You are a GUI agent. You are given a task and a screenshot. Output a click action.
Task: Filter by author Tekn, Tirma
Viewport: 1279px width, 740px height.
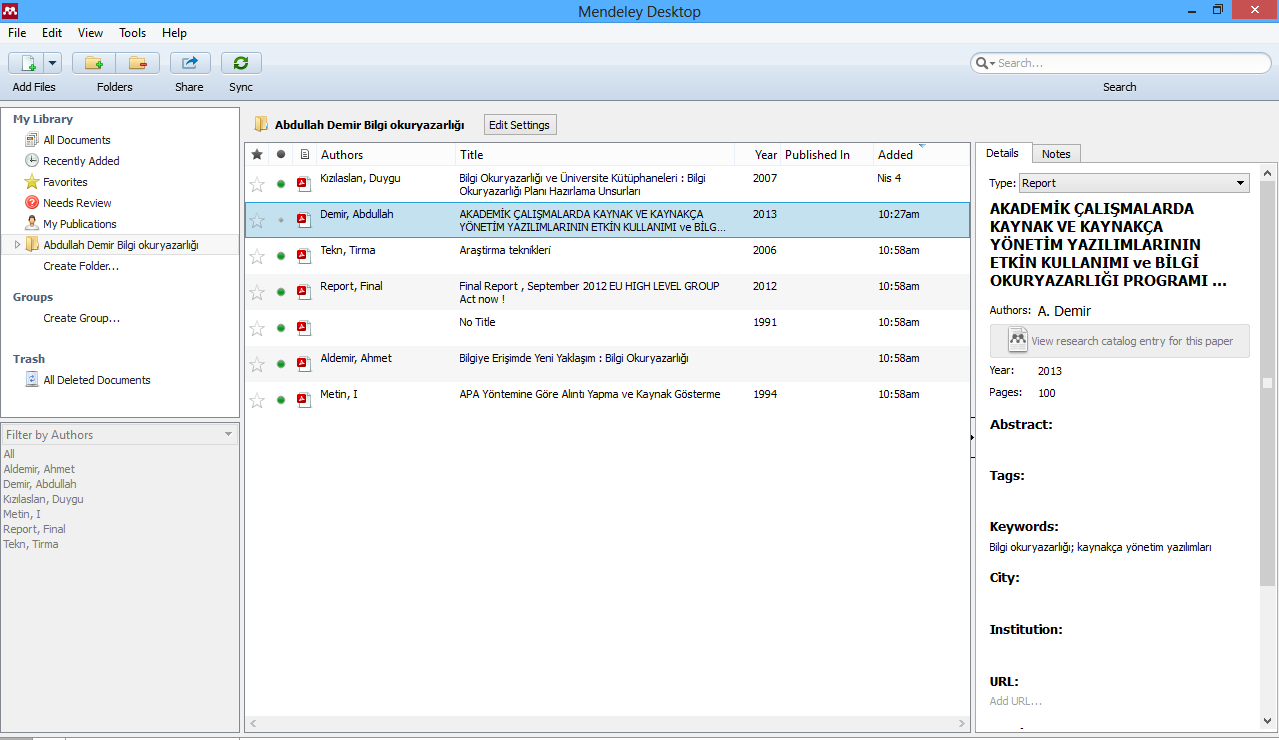(31, 544)
